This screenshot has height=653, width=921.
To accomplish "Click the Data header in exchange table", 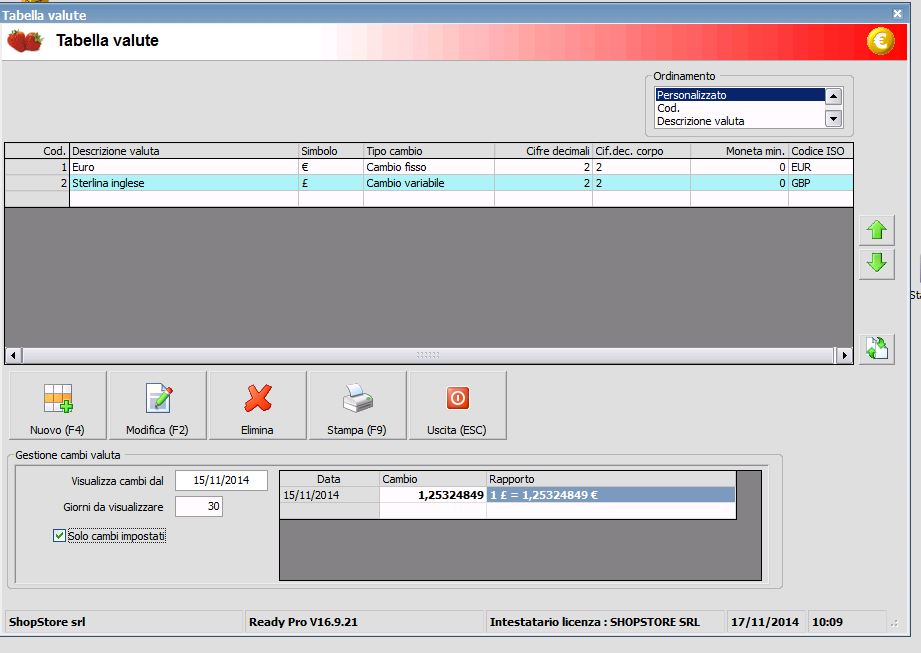I will click(x=329, y=479).
